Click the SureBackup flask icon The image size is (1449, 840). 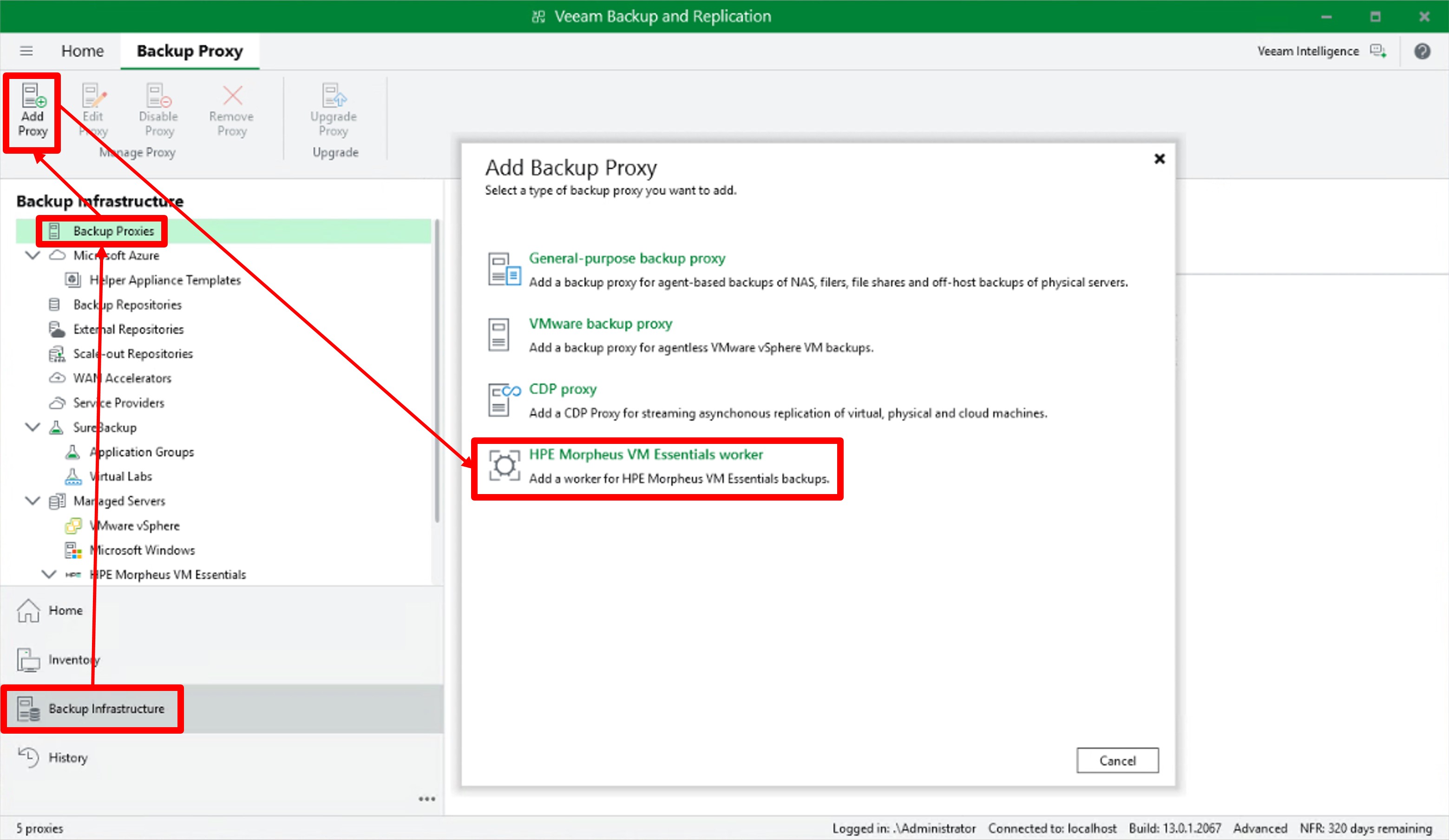[x=56, y=428]
